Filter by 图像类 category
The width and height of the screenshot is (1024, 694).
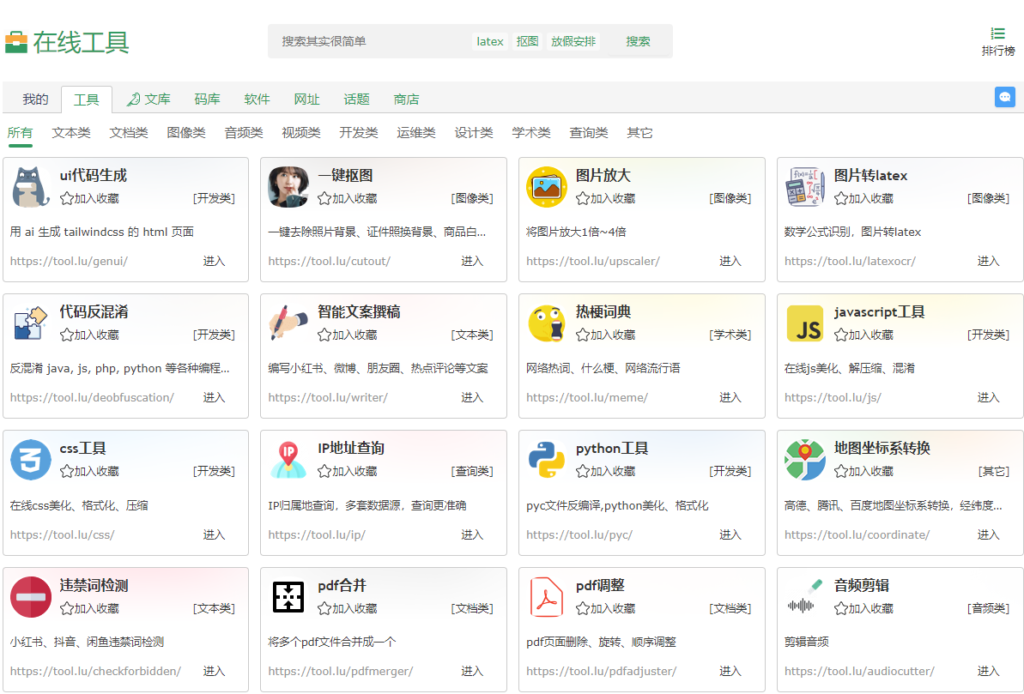click(x=186, y=133)
